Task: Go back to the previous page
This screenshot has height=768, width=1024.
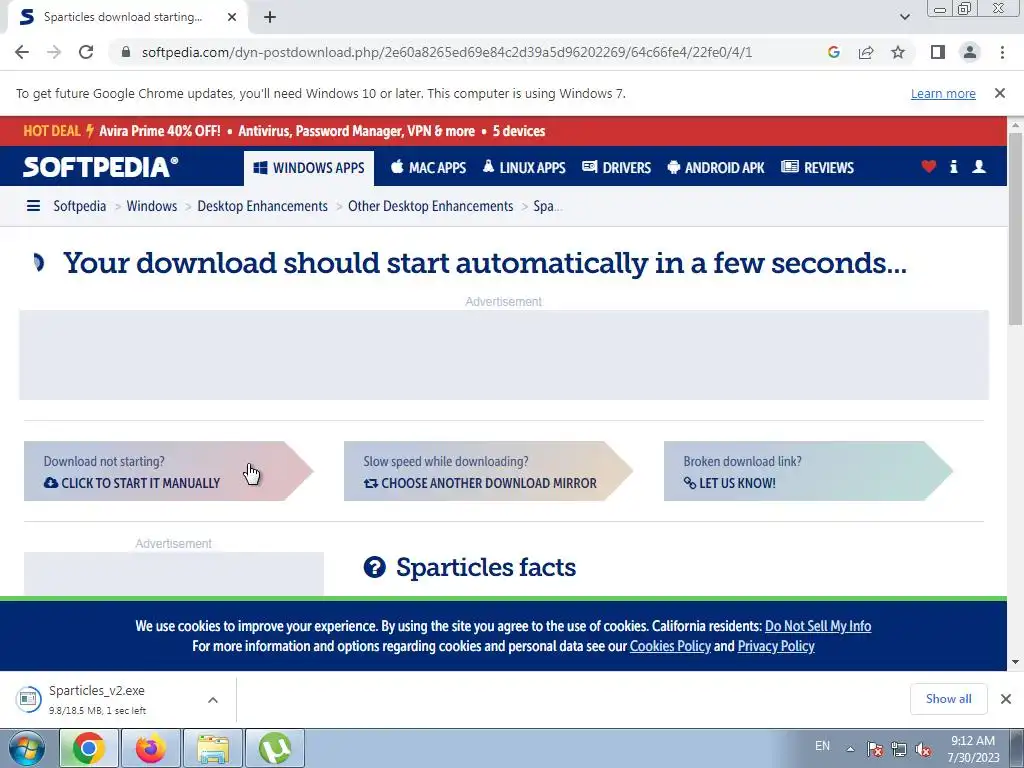Action: [22, 52]
